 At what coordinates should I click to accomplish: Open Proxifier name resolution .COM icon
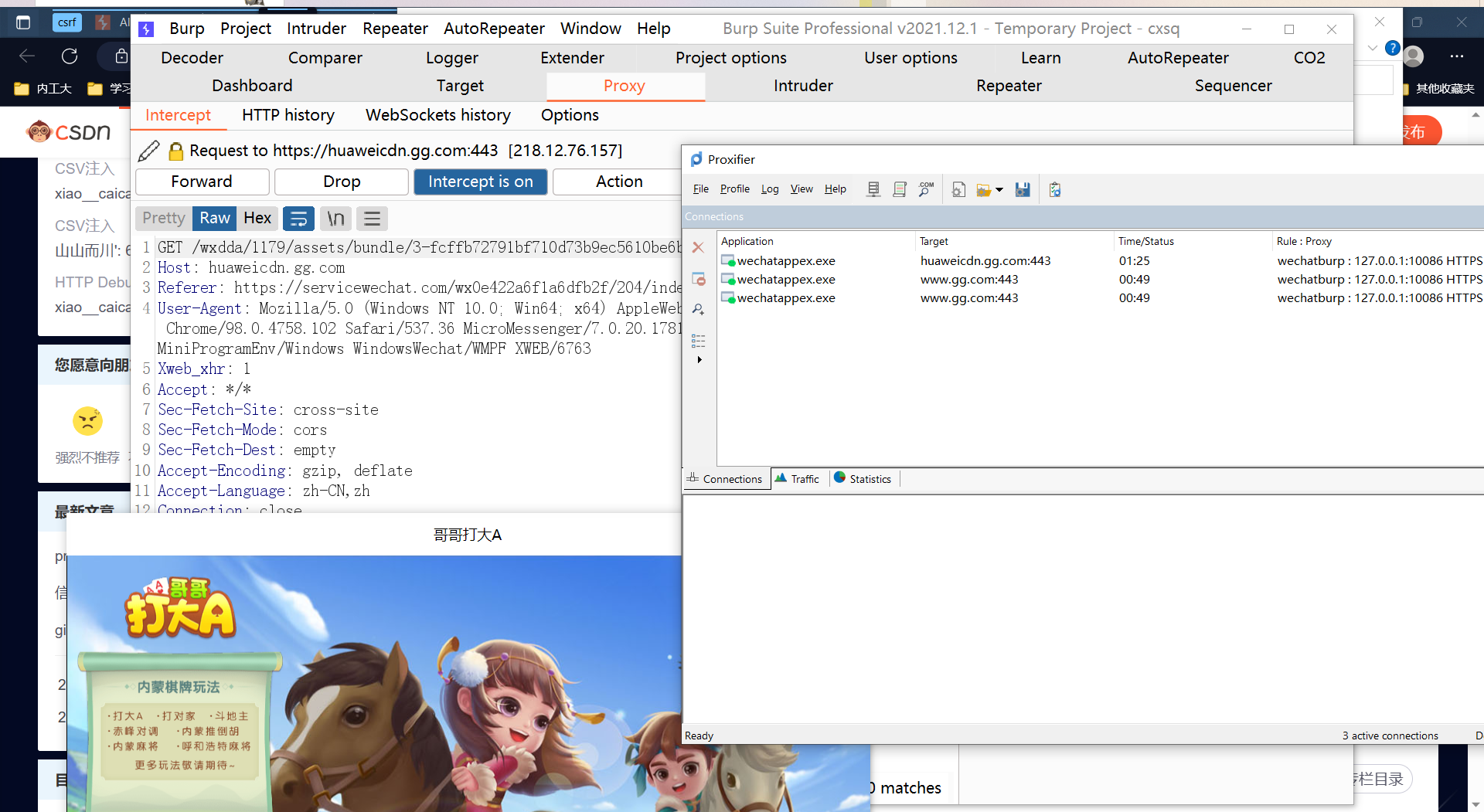(926, 189)
